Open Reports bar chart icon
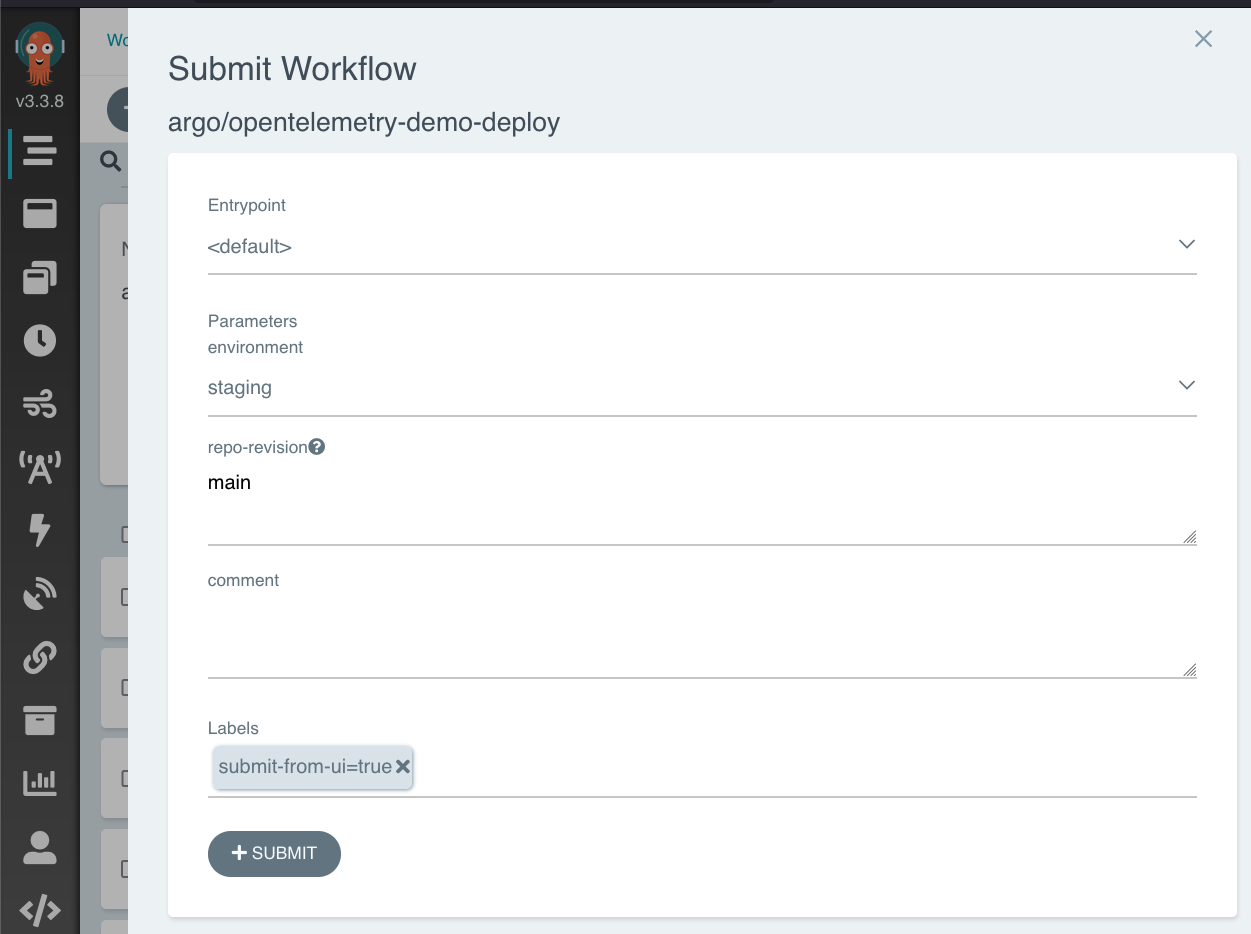 [40, 783]
